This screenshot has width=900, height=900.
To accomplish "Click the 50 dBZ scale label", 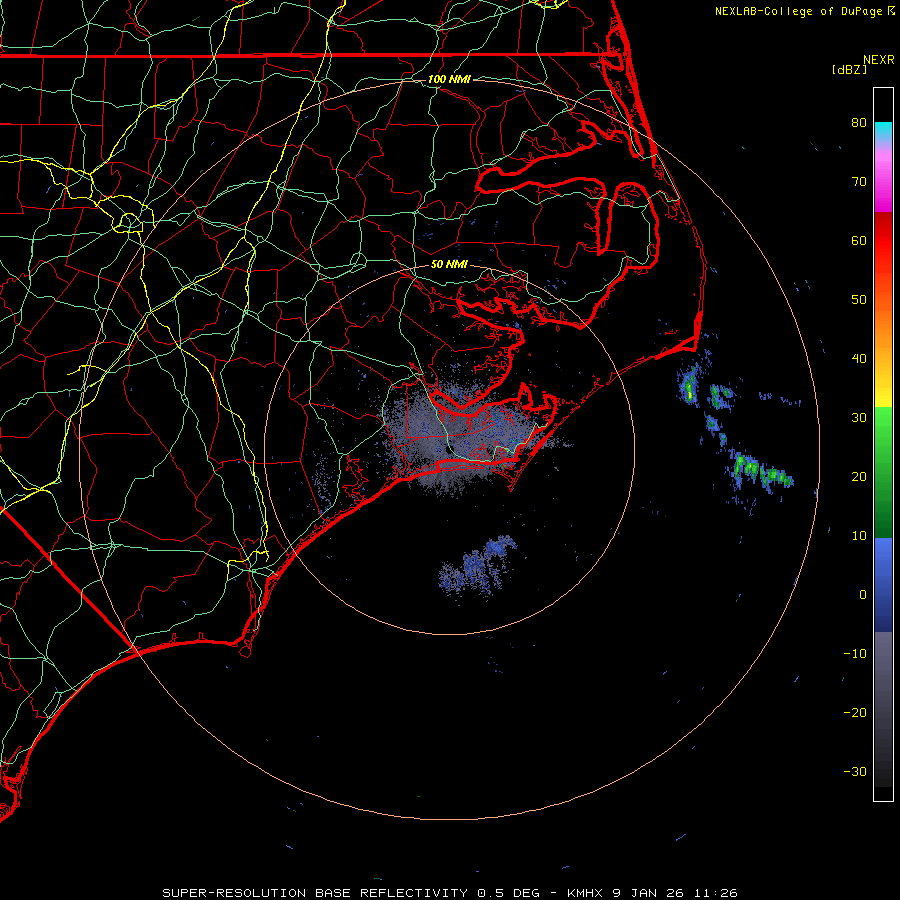I will click(859, 300).
